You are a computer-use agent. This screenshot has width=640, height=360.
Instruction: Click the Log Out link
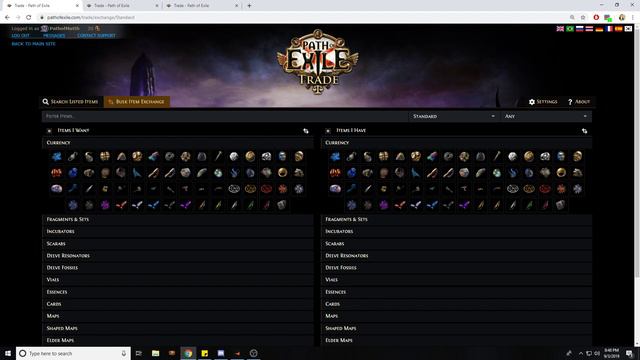point(20,36)
